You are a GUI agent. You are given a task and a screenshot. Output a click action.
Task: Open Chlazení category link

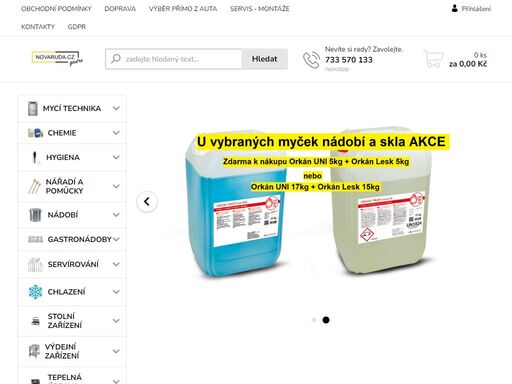coord(66,292)
